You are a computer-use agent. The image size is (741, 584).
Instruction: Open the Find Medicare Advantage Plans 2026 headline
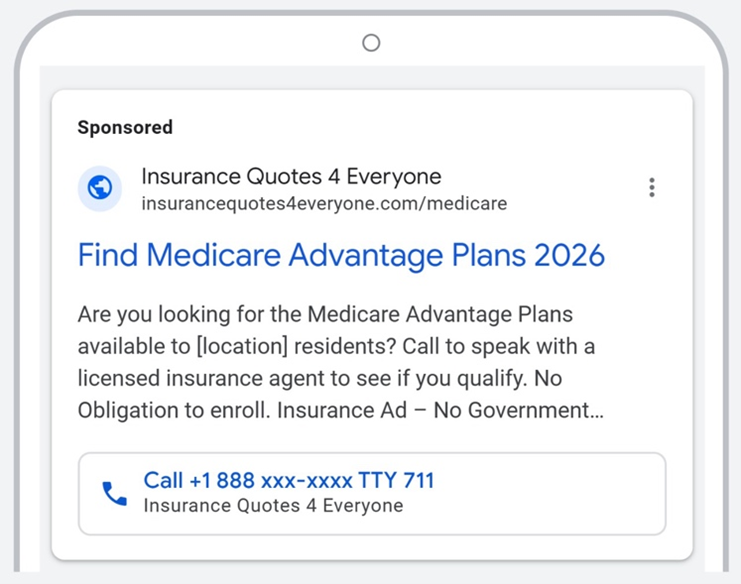pos(341,255)
